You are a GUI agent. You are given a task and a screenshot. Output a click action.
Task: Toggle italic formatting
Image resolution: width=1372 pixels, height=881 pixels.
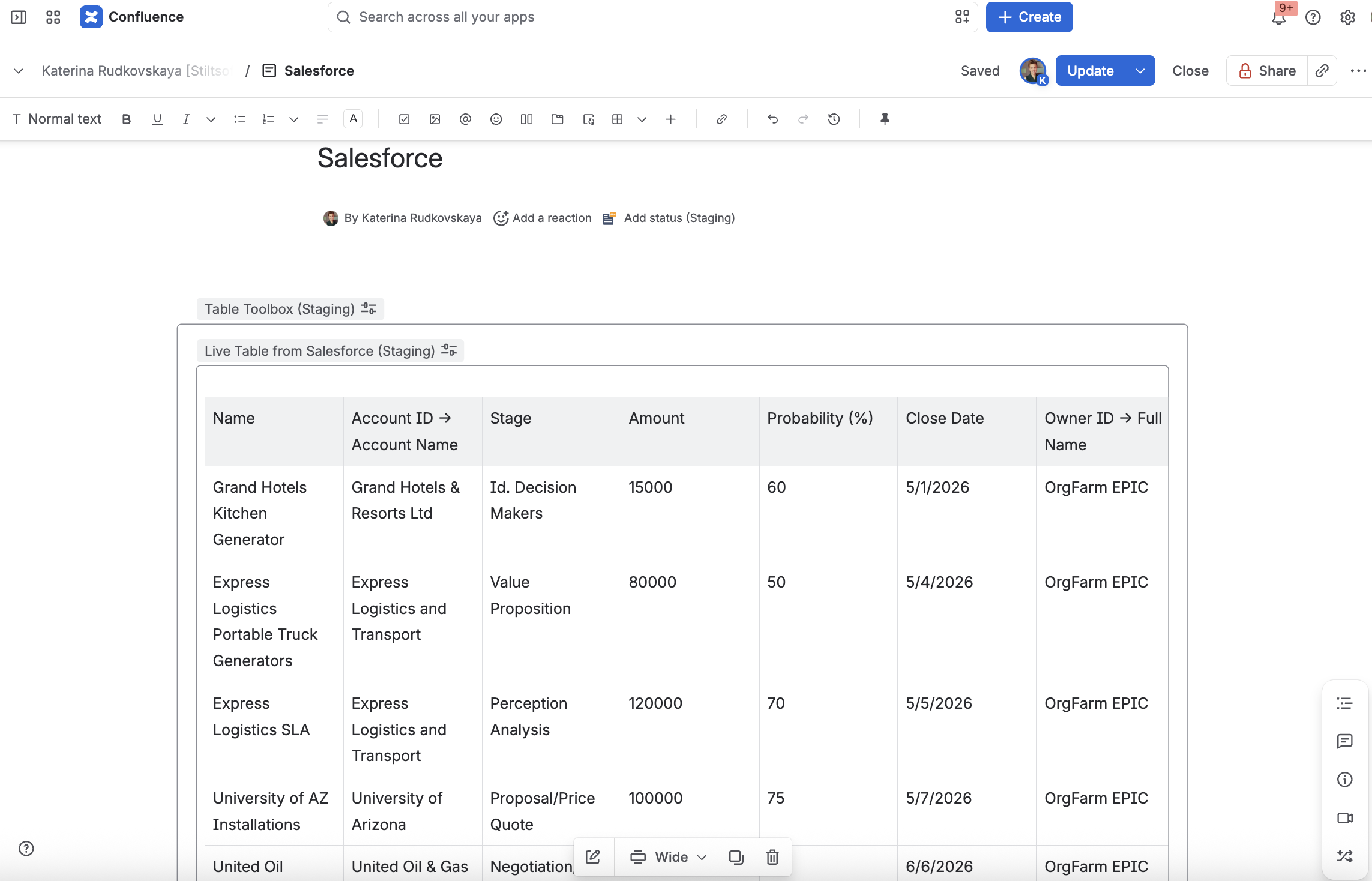point(186,119)
